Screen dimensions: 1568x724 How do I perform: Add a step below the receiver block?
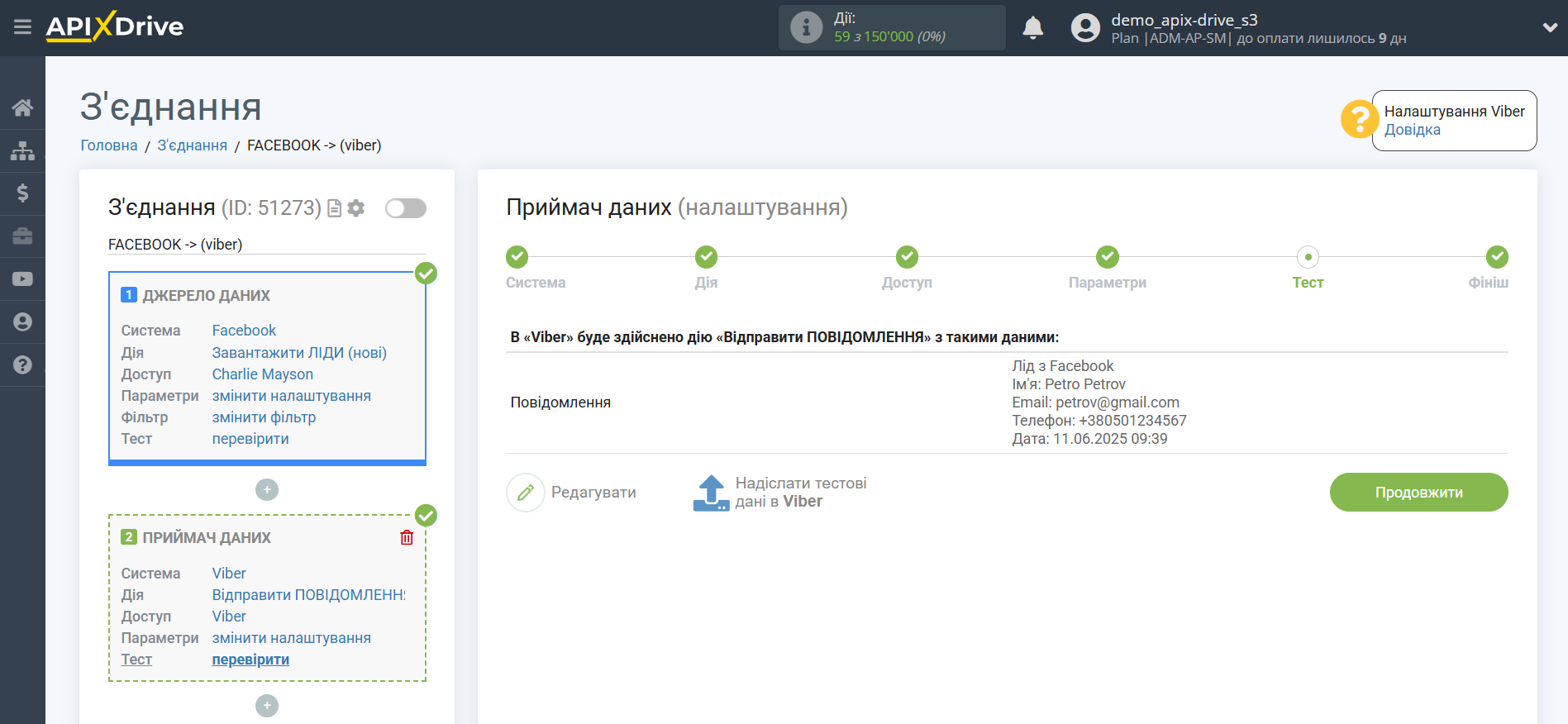(x=267, y=706)
